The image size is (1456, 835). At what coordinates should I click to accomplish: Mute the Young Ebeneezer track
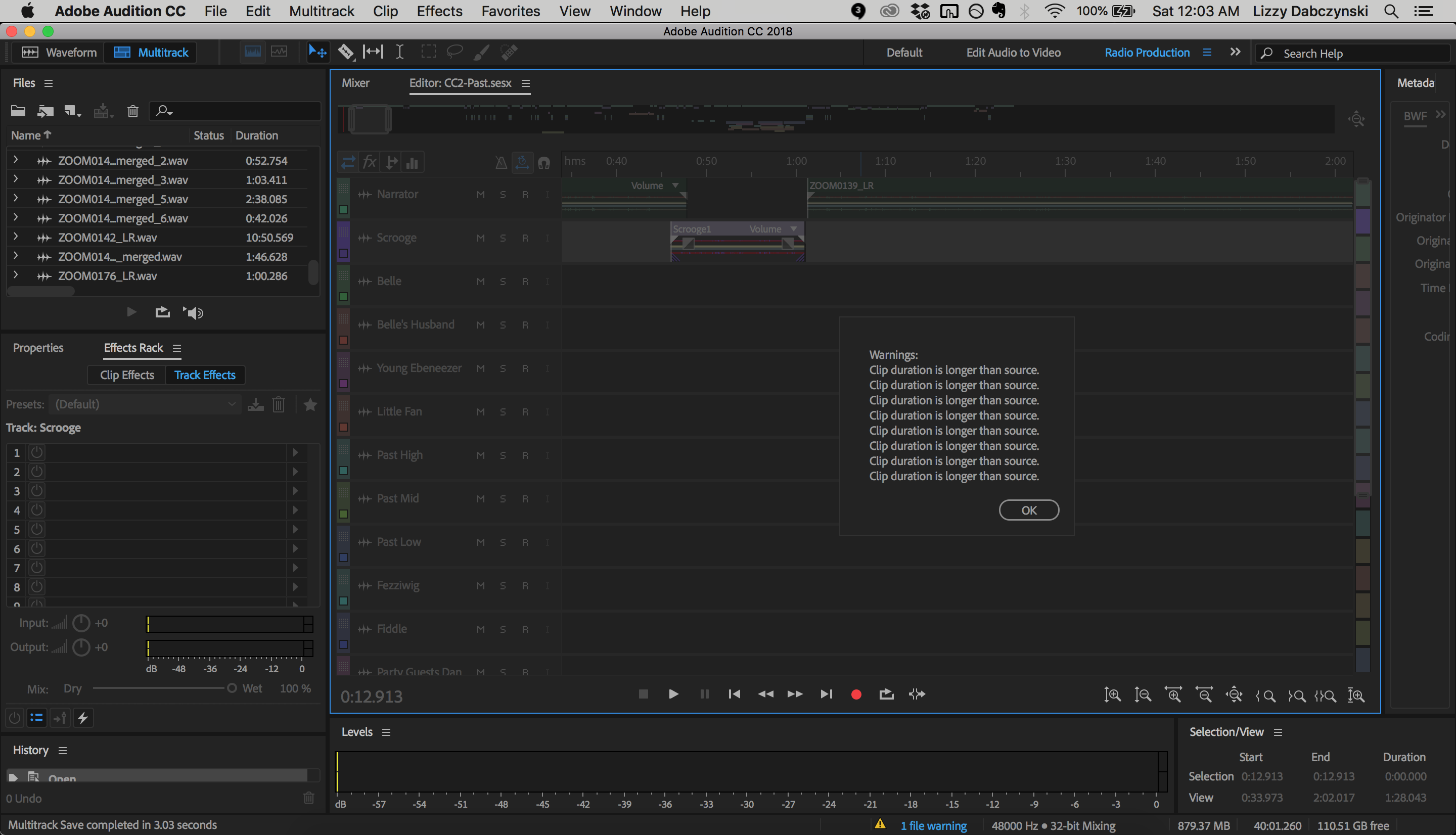tap(481, 368)
